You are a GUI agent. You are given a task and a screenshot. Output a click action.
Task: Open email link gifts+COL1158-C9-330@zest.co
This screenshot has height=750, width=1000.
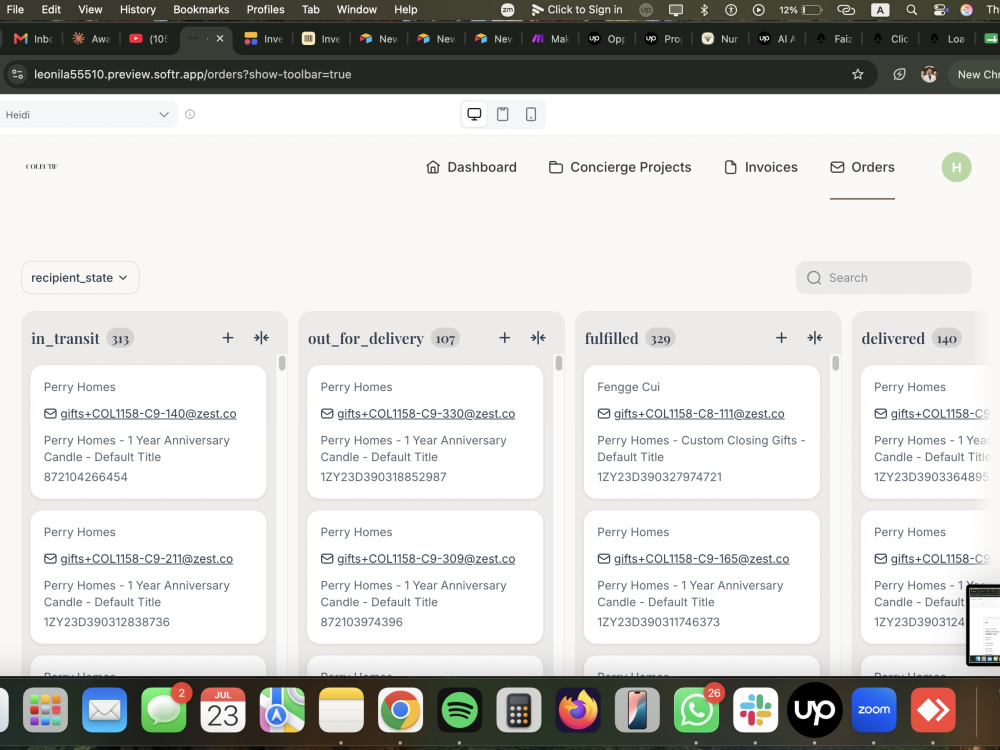click(426, 413)
